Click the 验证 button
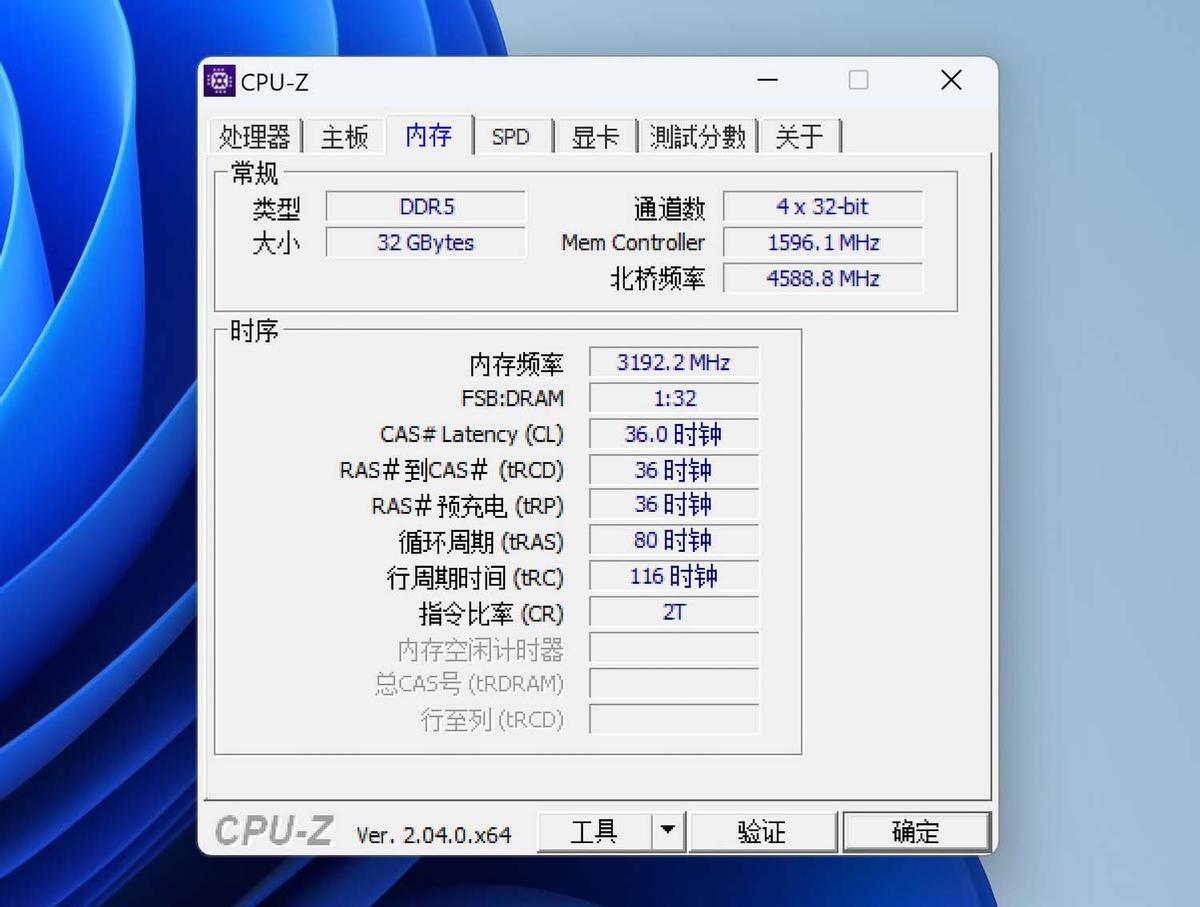The width and height of the screenshot is (1200, 907). click(x=763, y=831)
